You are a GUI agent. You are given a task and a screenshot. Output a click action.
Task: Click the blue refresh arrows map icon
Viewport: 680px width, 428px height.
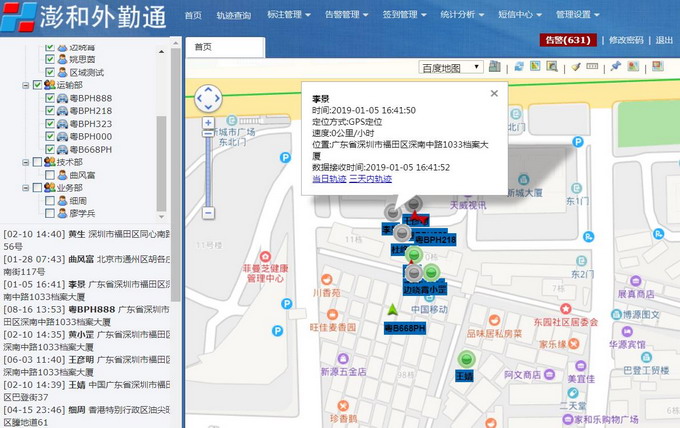tap(519, 66)
